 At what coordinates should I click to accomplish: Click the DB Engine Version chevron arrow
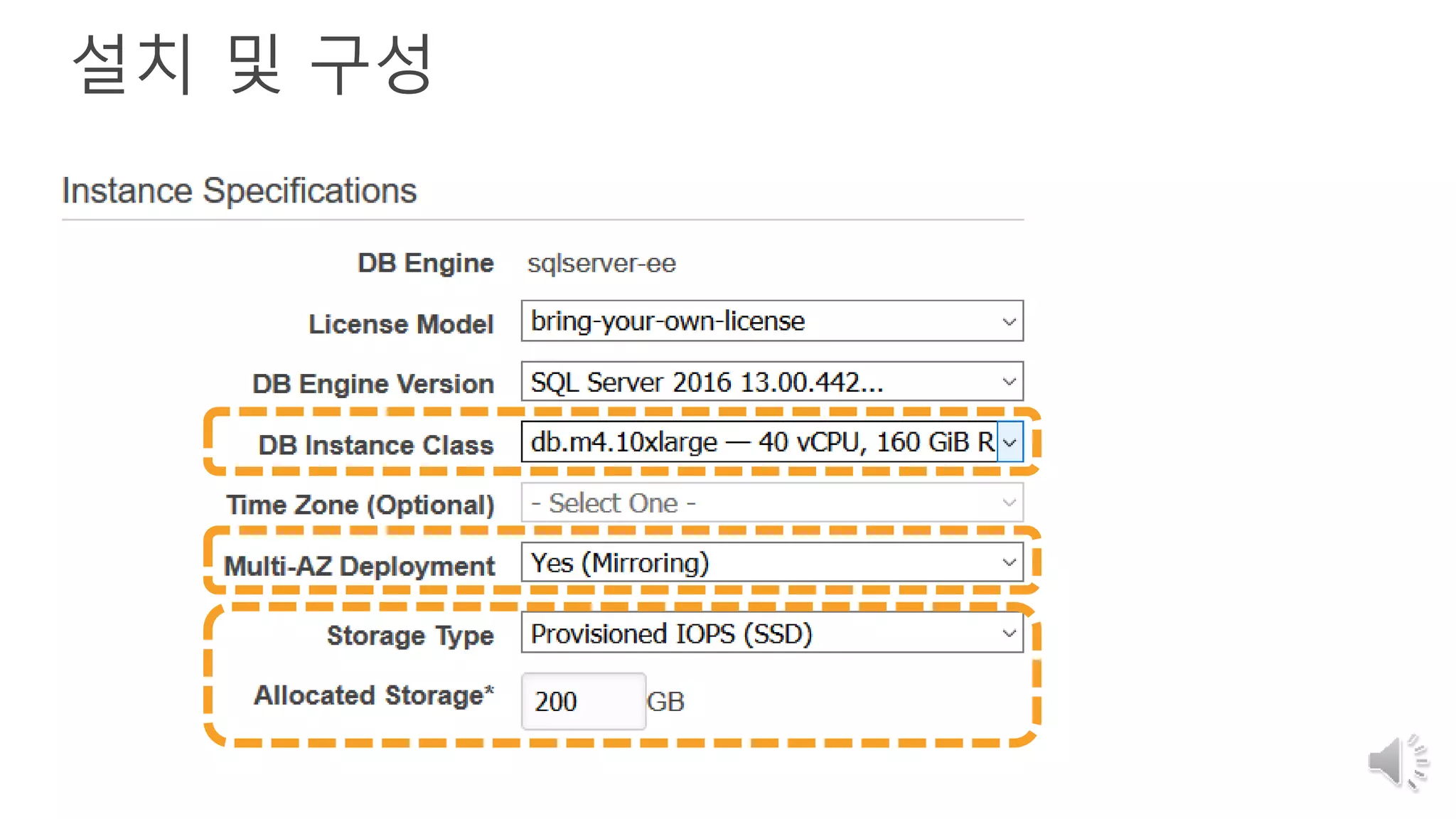click(x=1009, y=382)
